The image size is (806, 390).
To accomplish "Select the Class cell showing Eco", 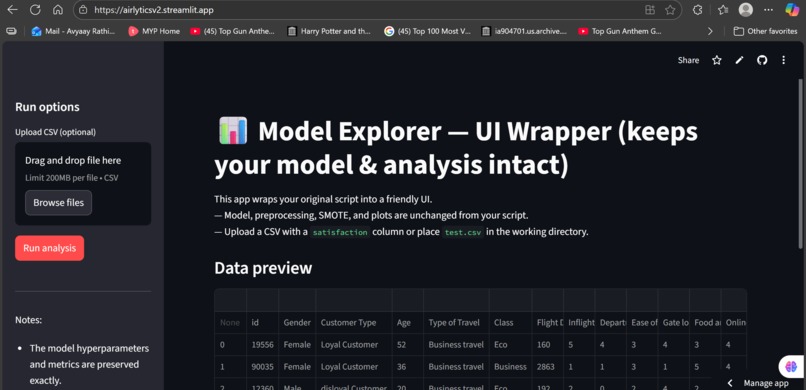I will 510,345.
